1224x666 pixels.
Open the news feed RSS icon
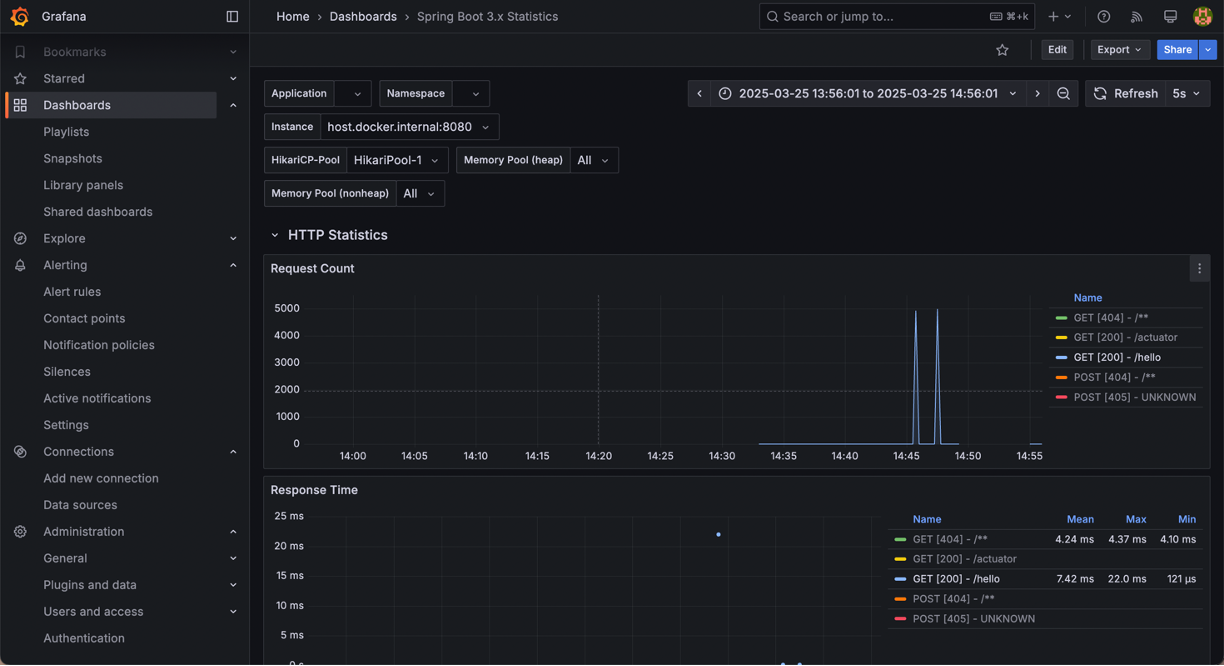point(1136,16)
